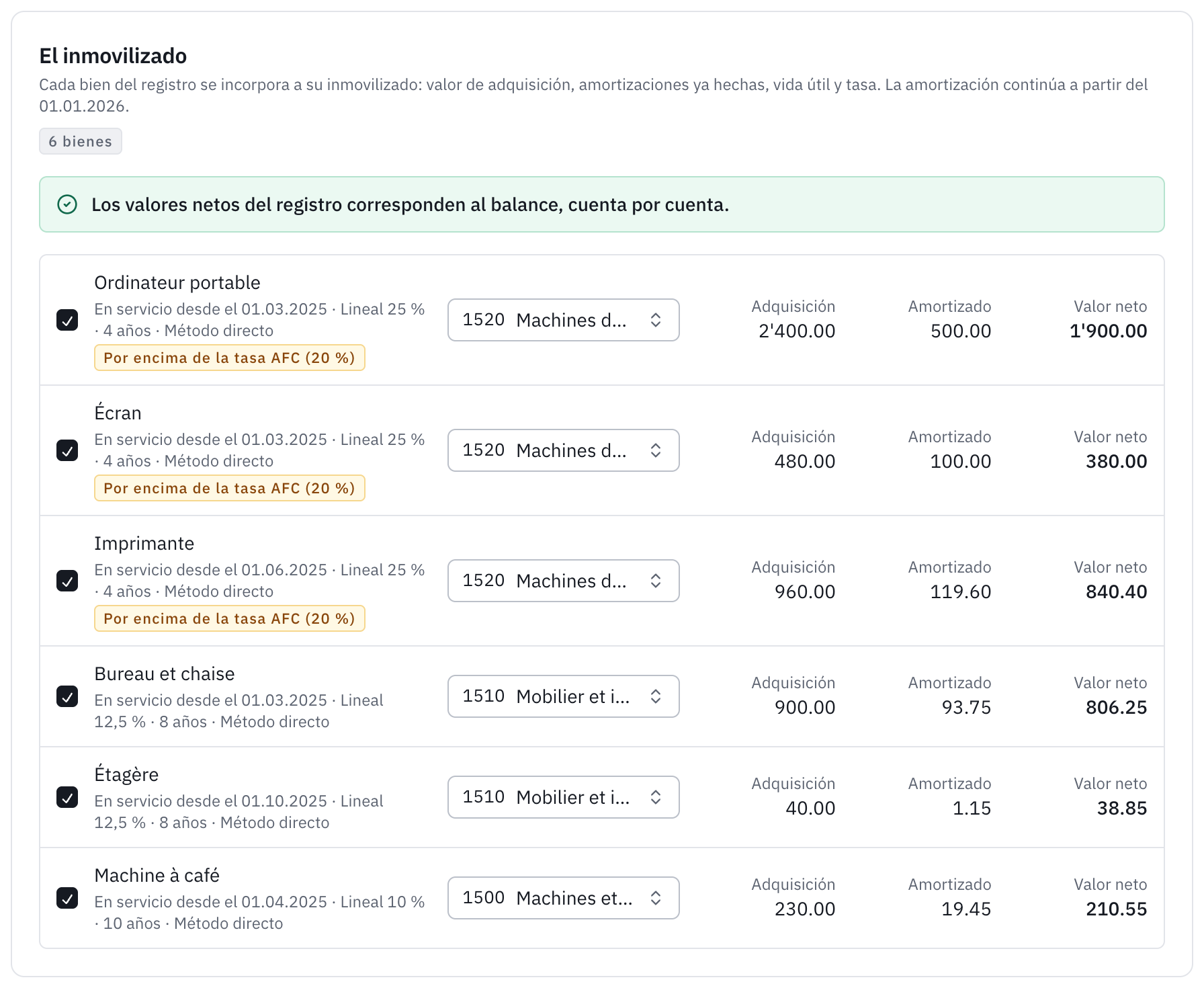Uncheck the Étagère checkbox
The height and width of the screenshot is (988, 1204).
pos(67,797)
